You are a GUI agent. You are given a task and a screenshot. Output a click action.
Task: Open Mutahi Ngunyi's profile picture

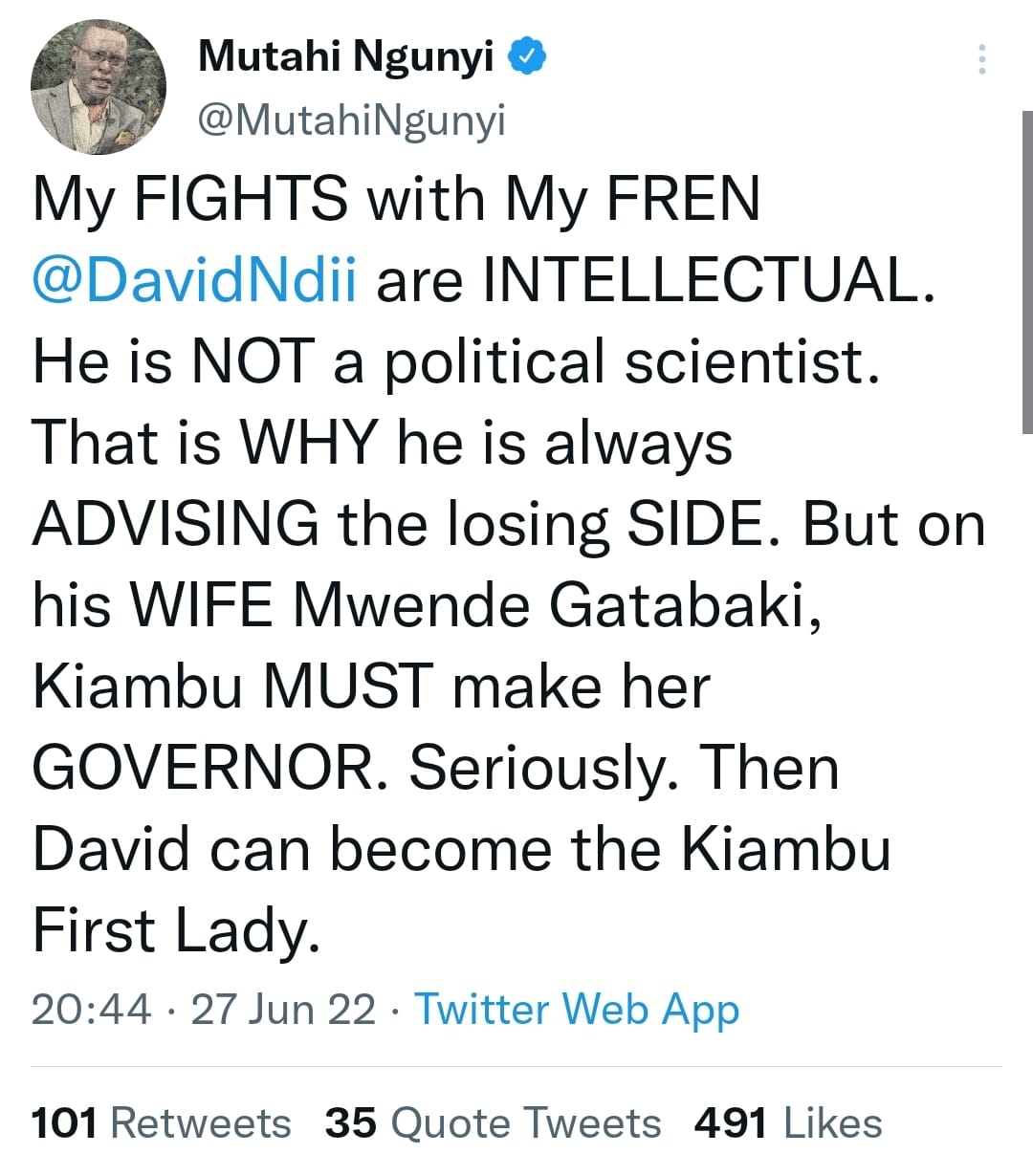tap(99, 87)
